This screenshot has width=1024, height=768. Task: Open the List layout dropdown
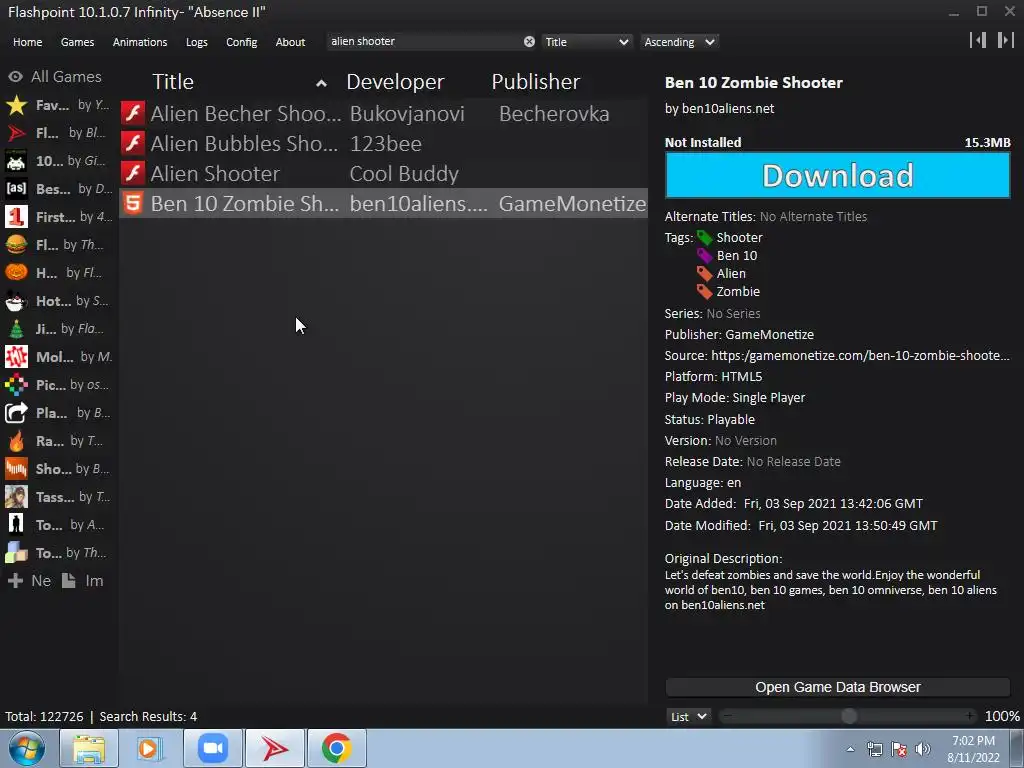click(x=688, y=716)
